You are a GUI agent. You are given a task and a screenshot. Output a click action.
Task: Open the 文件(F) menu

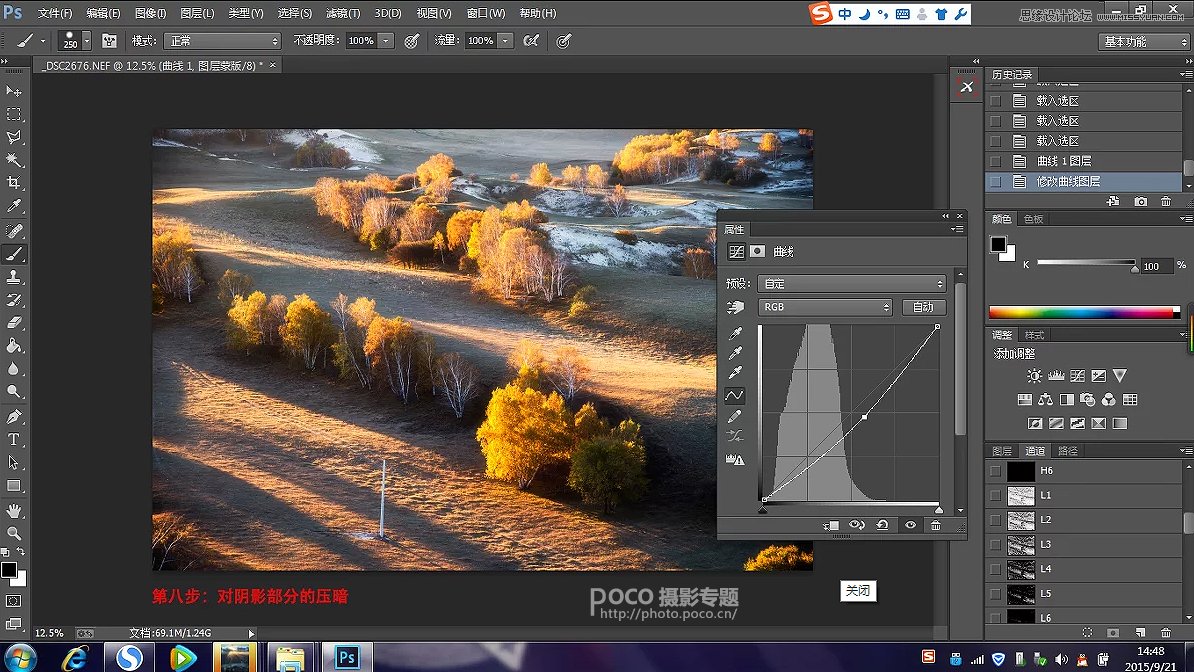pos(55,13)
